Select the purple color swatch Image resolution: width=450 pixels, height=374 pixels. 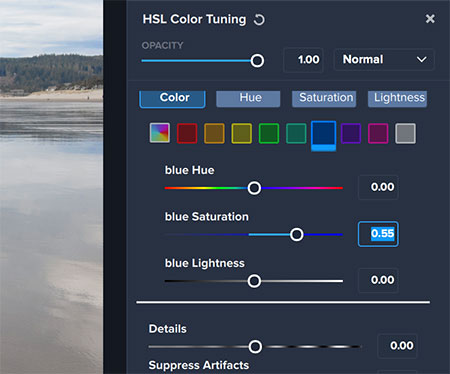[351, 133]
